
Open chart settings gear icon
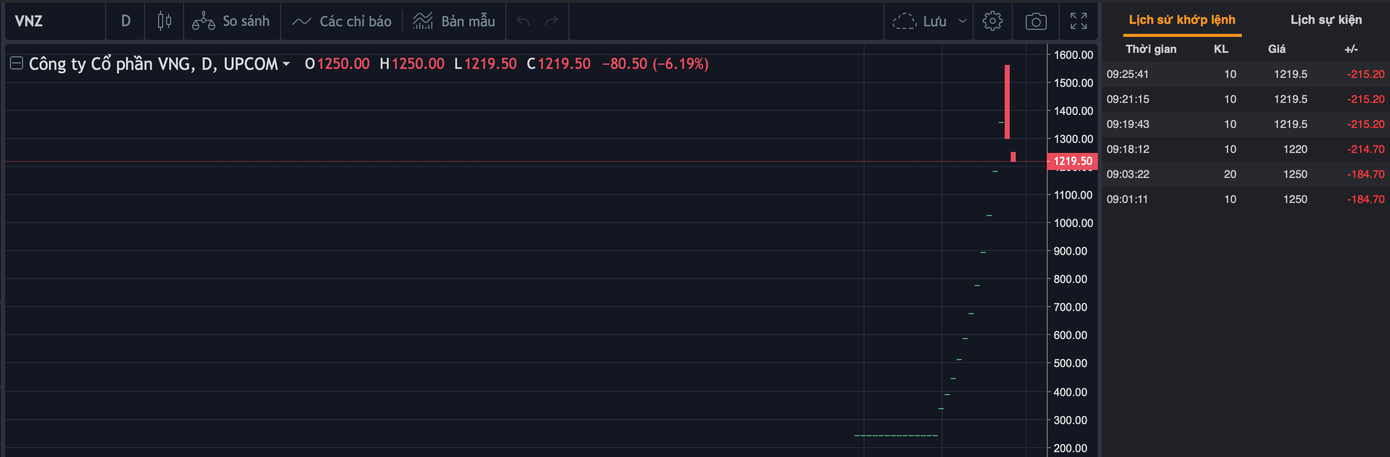pyautogui.click(x=992, y=21)
